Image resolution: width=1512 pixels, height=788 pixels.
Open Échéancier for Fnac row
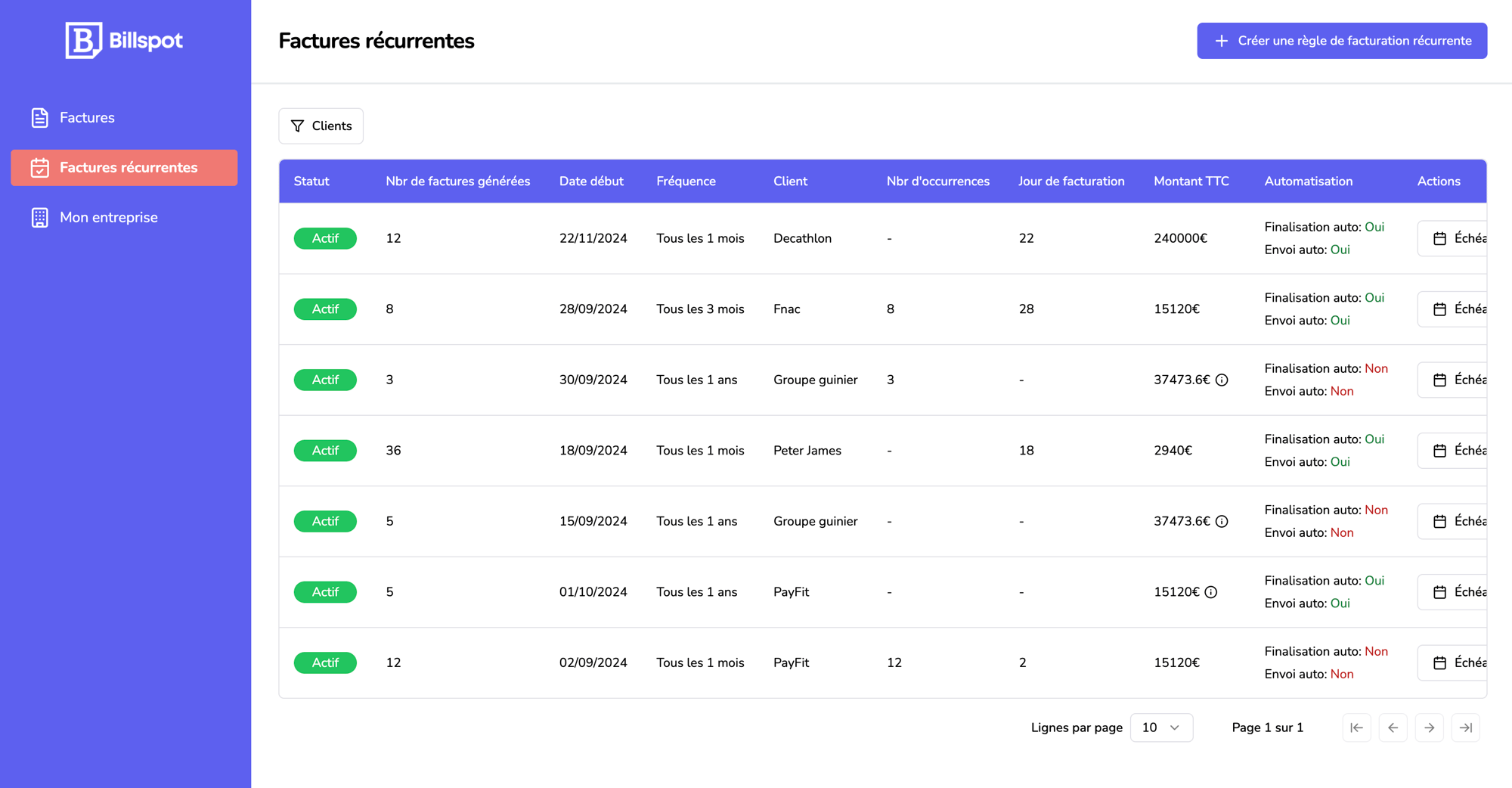(x=1452, y=309)
